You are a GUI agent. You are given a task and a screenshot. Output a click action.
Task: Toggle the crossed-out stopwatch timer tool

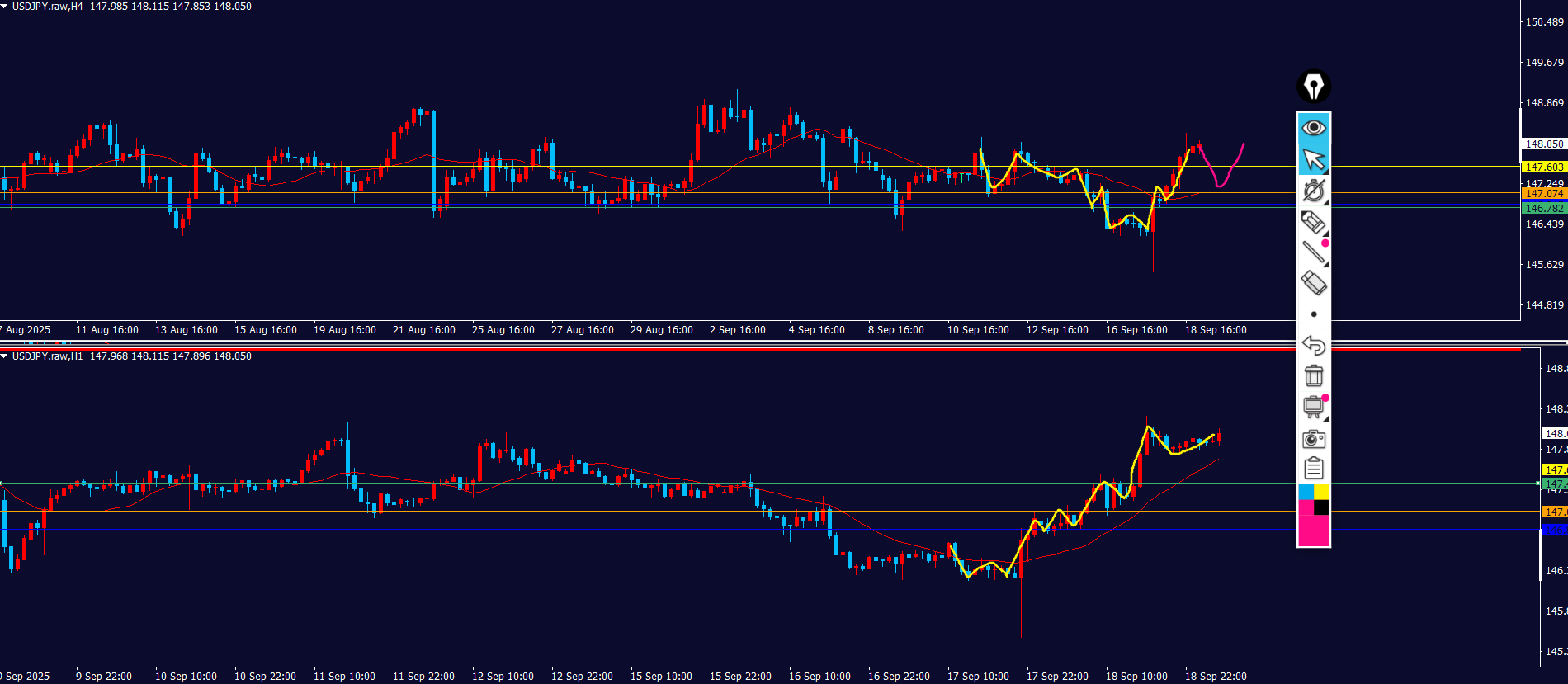click(x=1313, y=191)
